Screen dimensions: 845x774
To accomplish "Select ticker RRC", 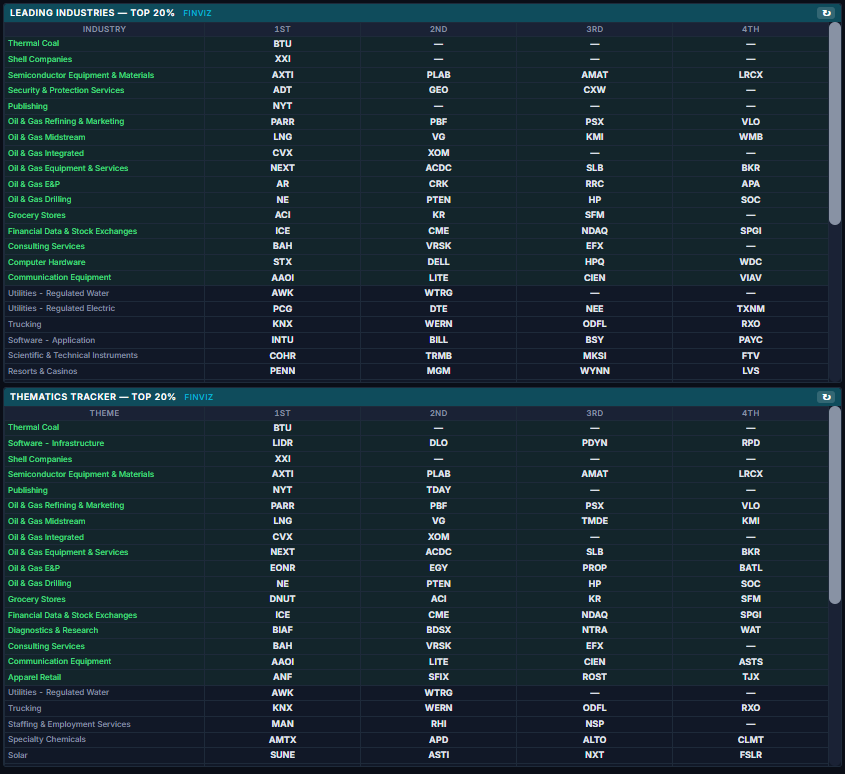I will 594,184.
